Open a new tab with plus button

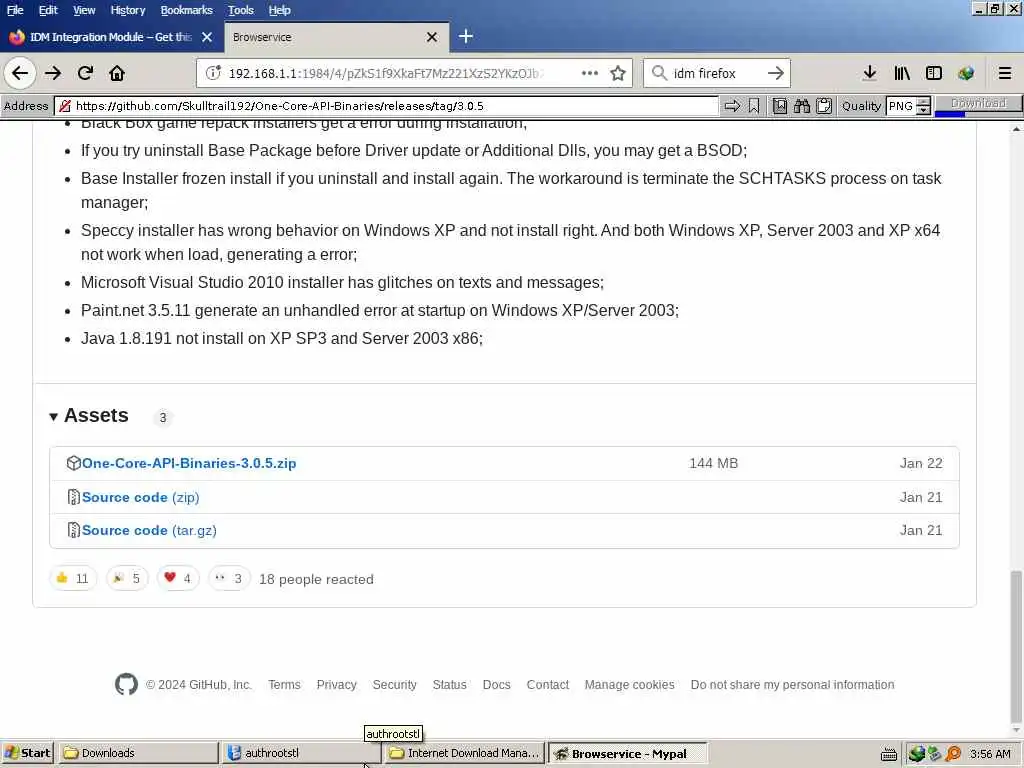[466, 37]
